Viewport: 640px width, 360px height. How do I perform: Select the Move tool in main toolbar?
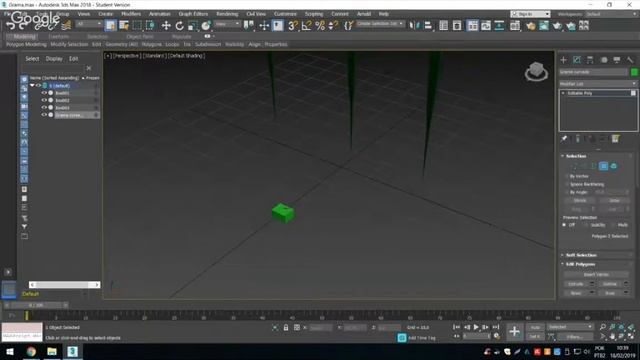pyautogui.click(x=166, y=26)
